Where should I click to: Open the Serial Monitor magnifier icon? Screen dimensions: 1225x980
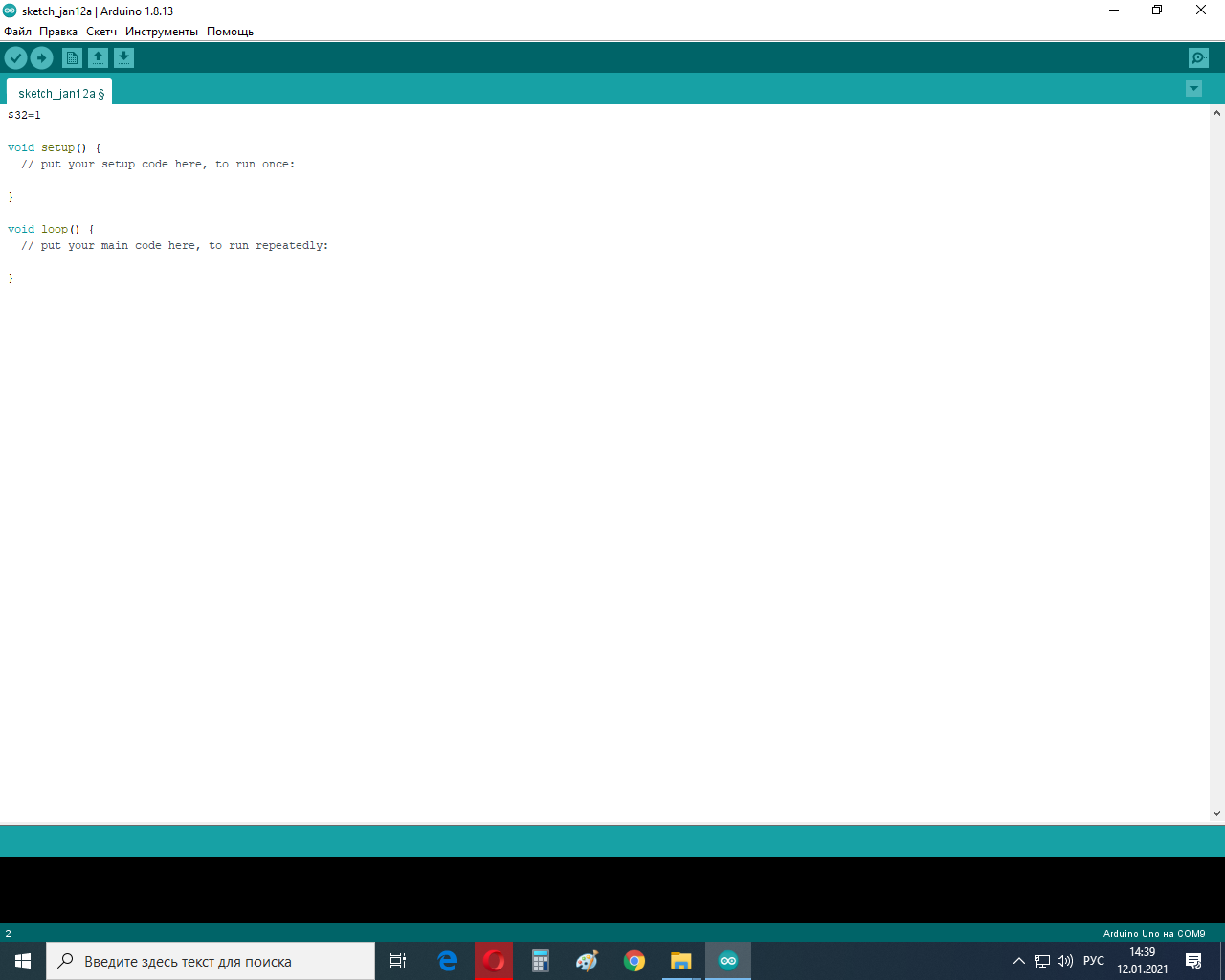pyautogui.click(x=1198, y=58)
